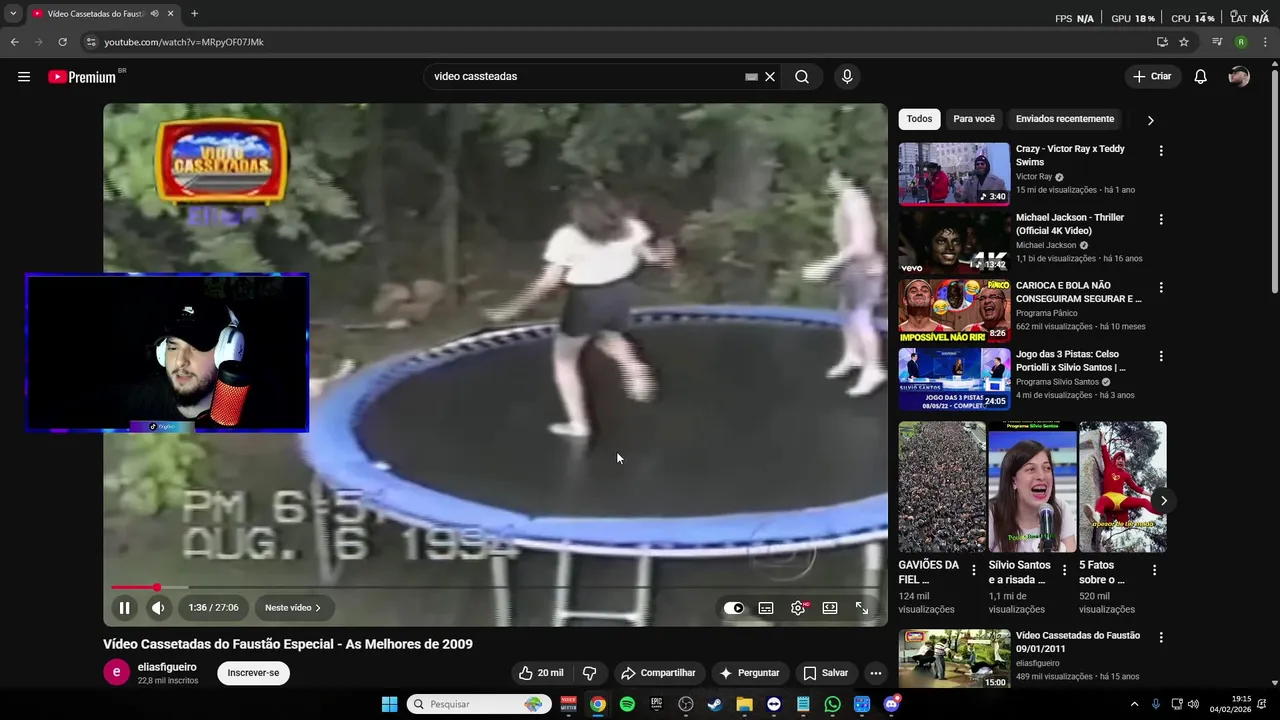Click the 1:36 / 27:06 time display

tap(213, 608)
